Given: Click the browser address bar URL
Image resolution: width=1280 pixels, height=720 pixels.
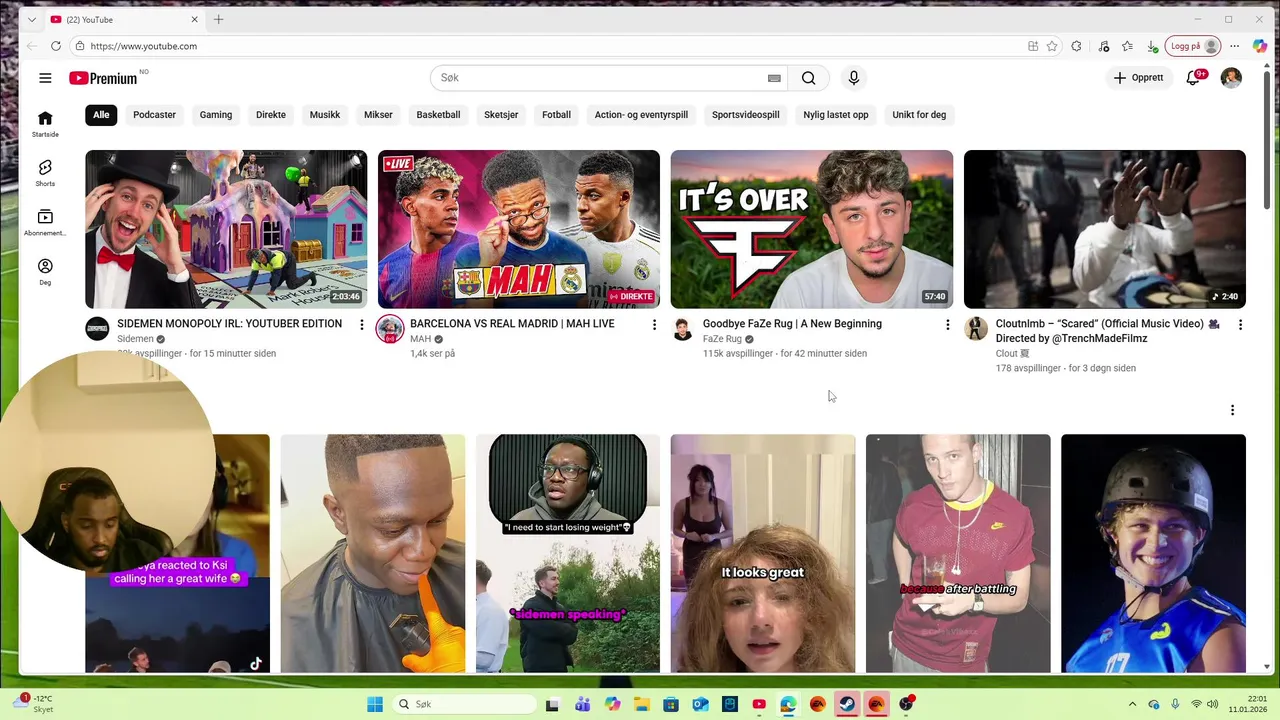Looking at the screenshot, I should 143,46.
